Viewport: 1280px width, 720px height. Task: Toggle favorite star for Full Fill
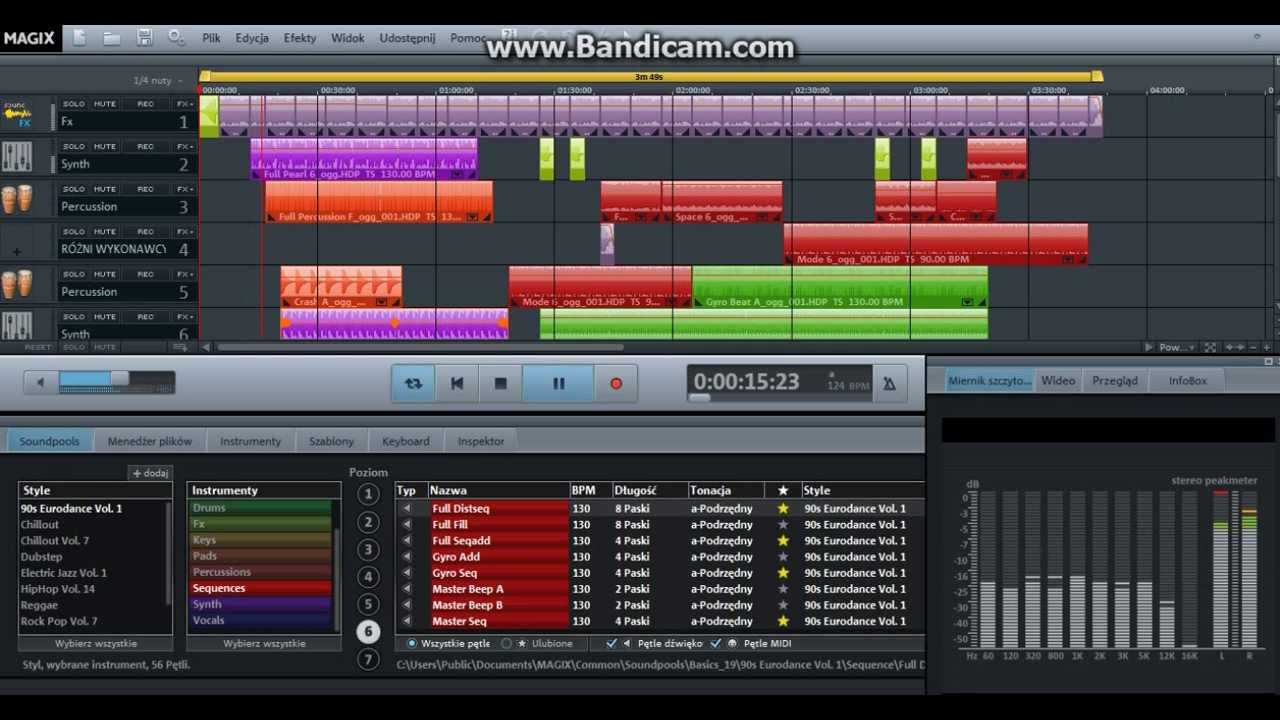[x=783, y=524]
